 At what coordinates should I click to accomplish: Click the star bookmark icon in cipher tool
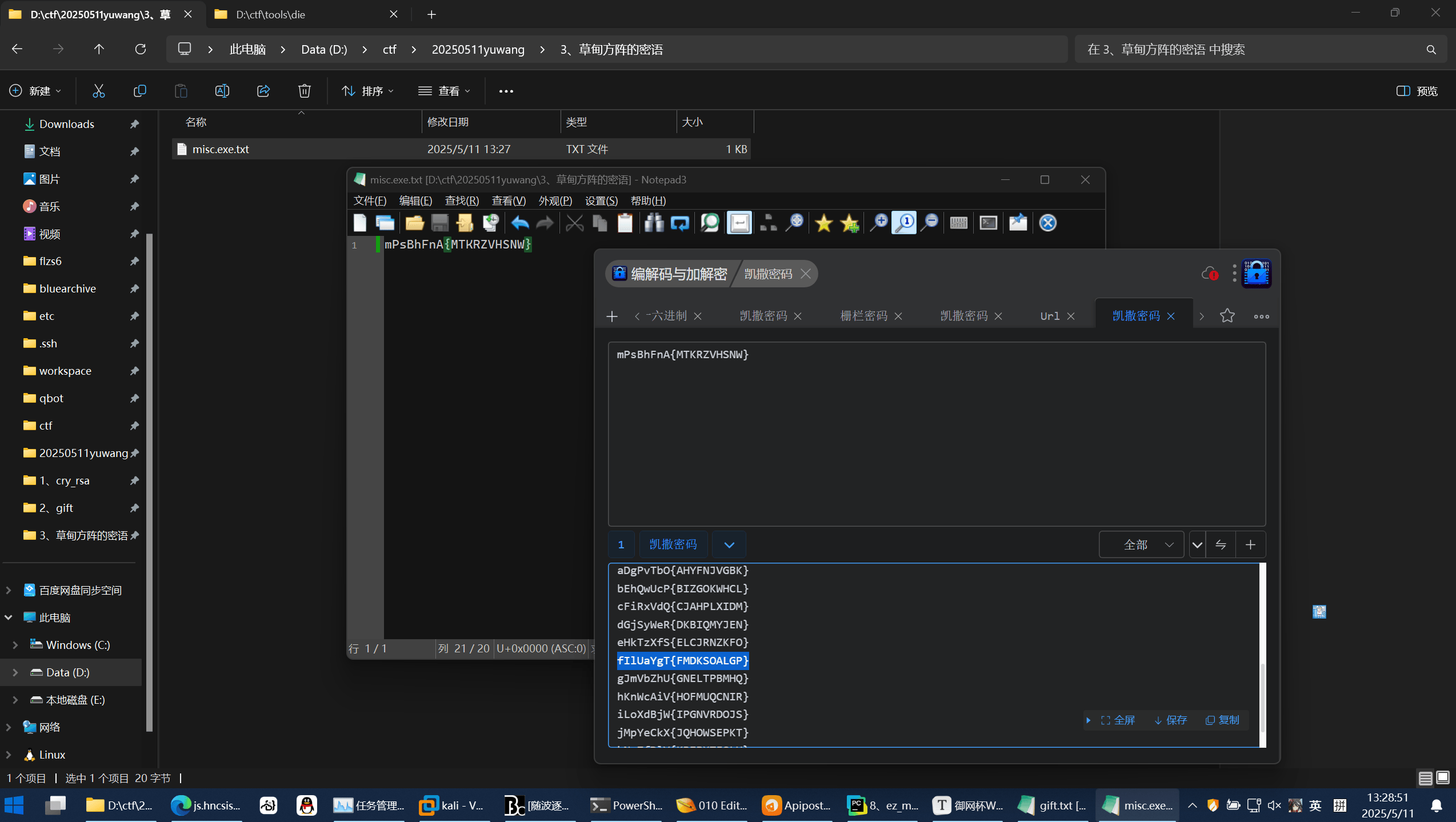click(x=1227, y=316)
